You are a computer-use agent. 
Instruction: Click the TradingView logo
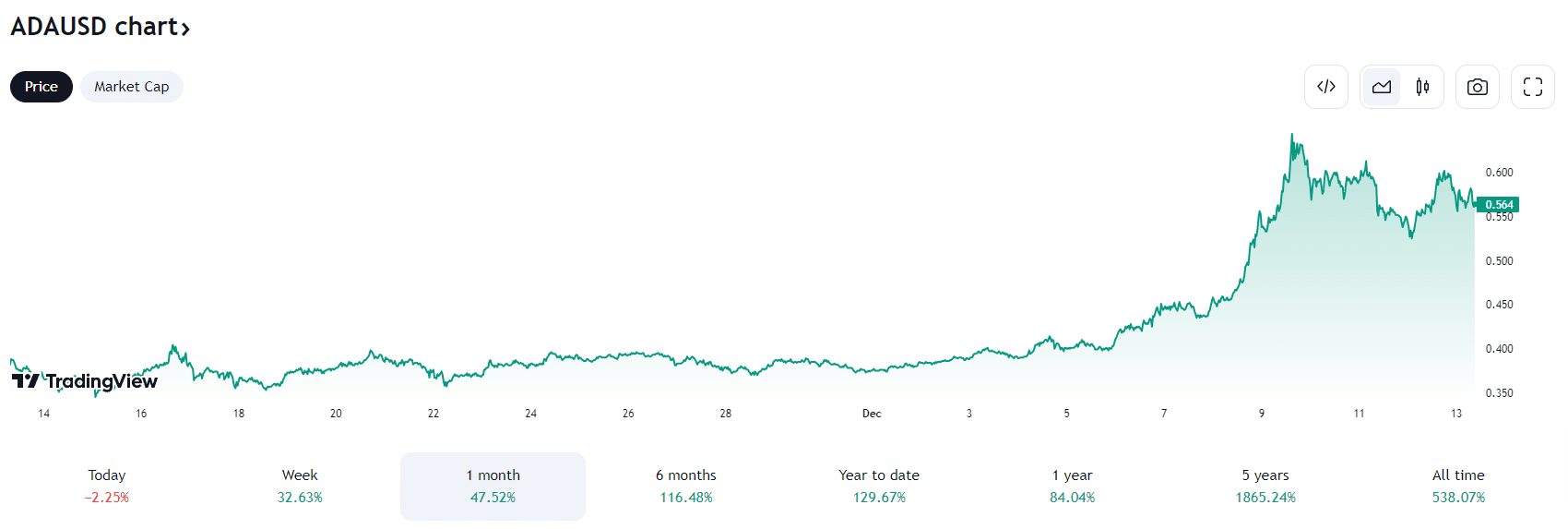(x=85, y=381)
